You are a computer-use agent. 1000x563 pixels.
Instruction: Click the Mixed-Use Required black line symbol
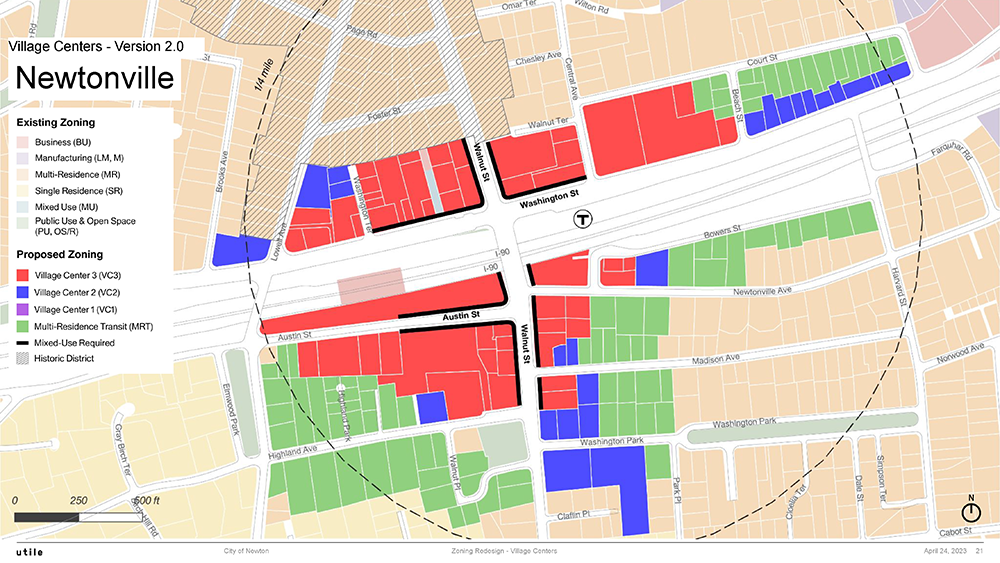(22, 343)
